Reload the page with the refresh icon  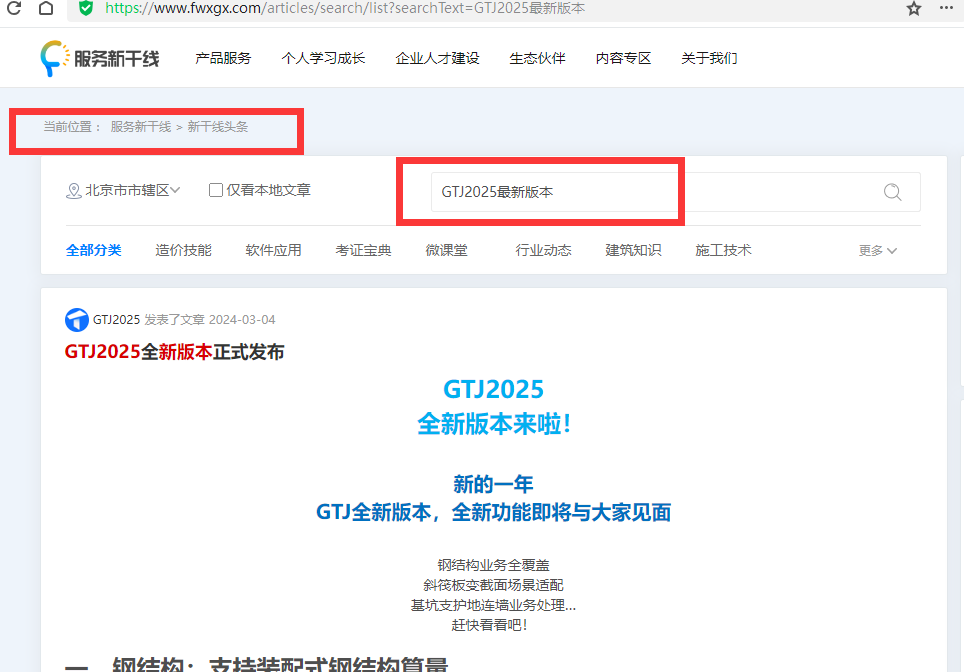pos(14,8)
